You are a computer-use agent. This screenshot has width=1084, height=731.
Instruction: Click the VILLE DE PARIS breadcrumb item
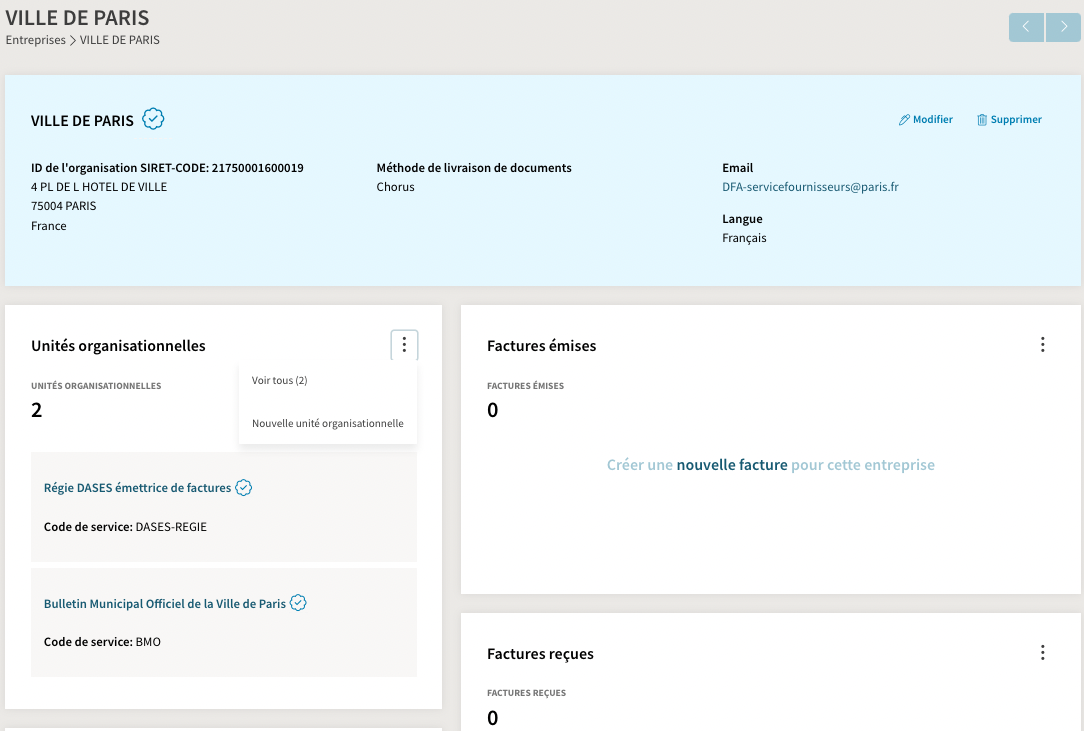pyautogui.click(x=120, y=40)
